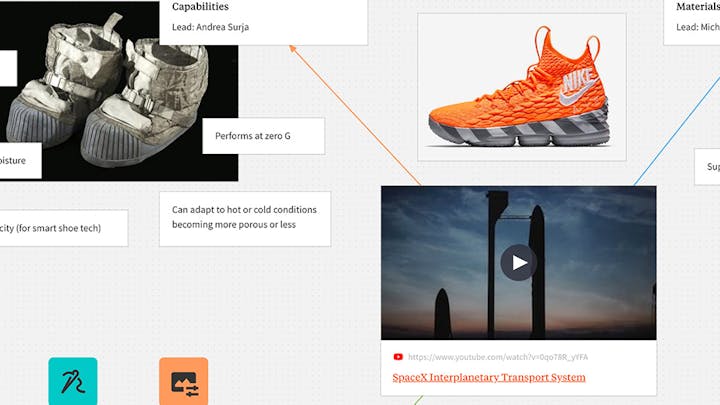Click the YouTube URL text

pyautogui.click(x=498, y=357)
